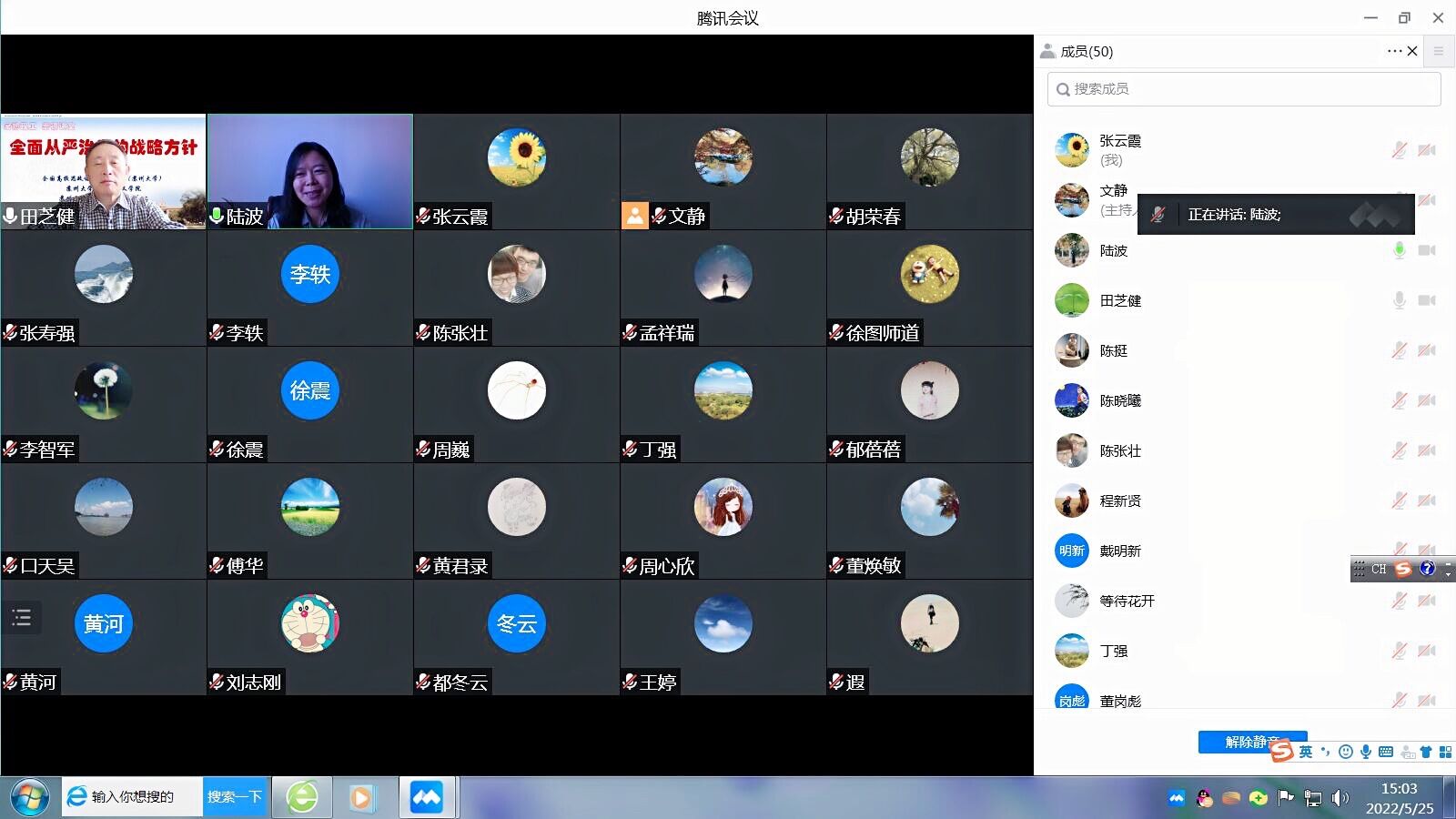The height and width of the screenshot is (819, 1456).
Task: Toggle 田芝健's camera in members list
Action: pyautogui.click(x=1427, y=300)
